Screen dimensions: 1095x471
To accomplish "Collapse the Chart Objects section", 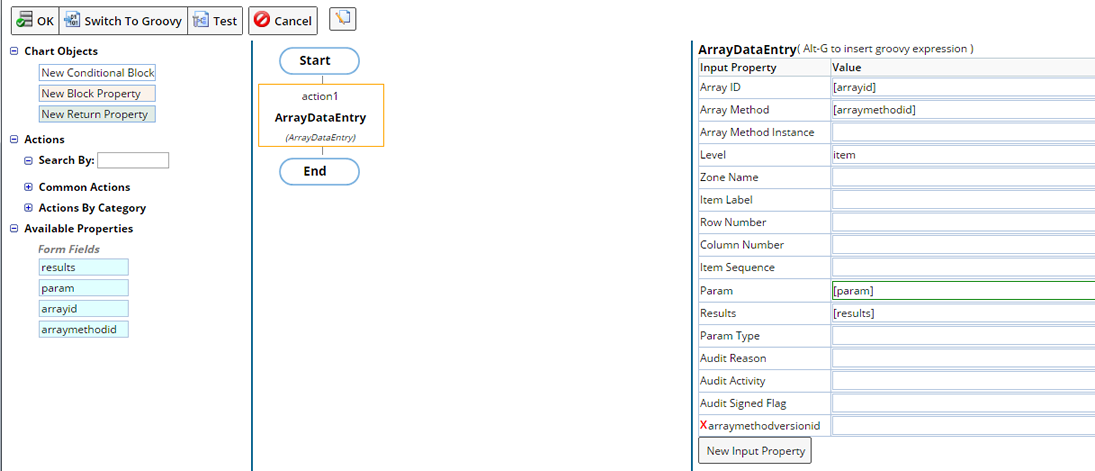I will coord(14,51).
